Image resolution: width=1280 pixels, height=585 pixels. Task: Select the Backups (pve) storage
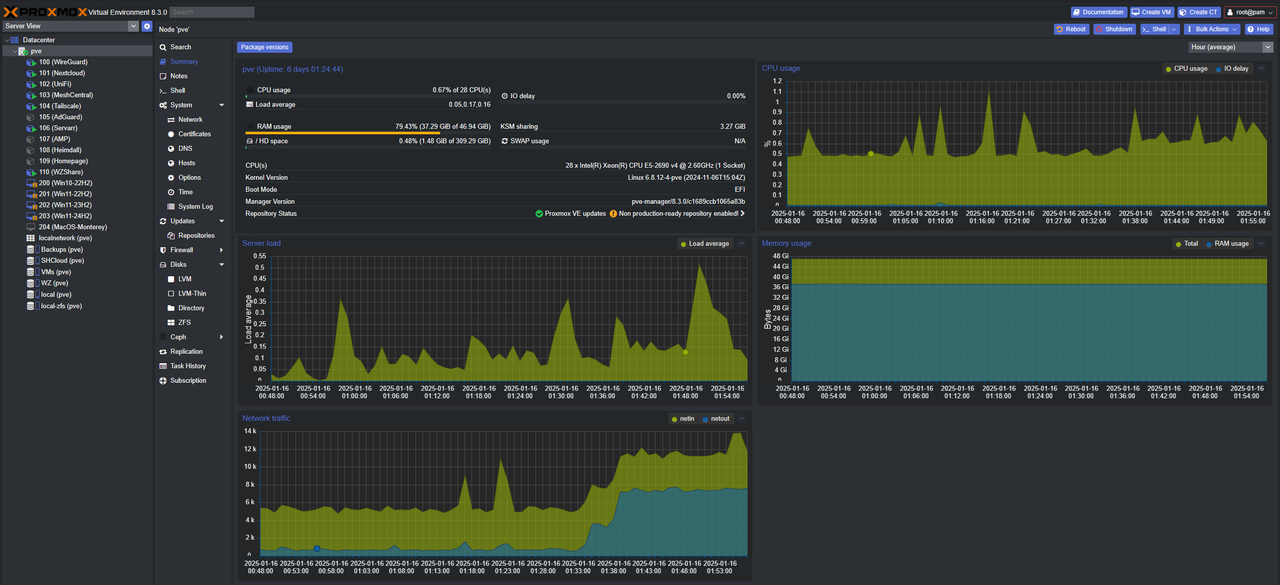(x=55, y=249)
